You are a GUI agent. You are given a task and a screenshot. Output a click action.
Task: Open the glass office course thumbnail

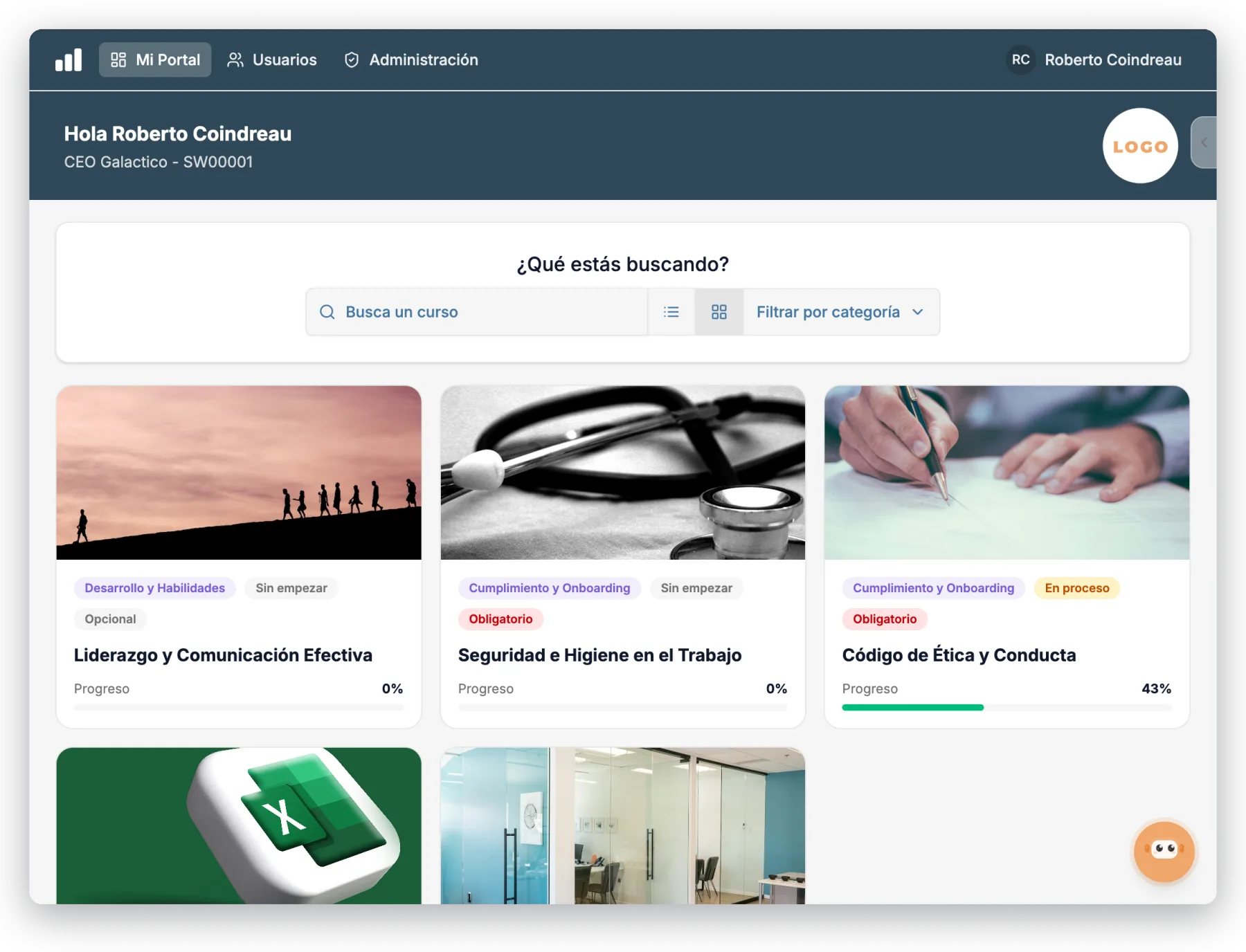pyautogui.click(x=623, y=825)
